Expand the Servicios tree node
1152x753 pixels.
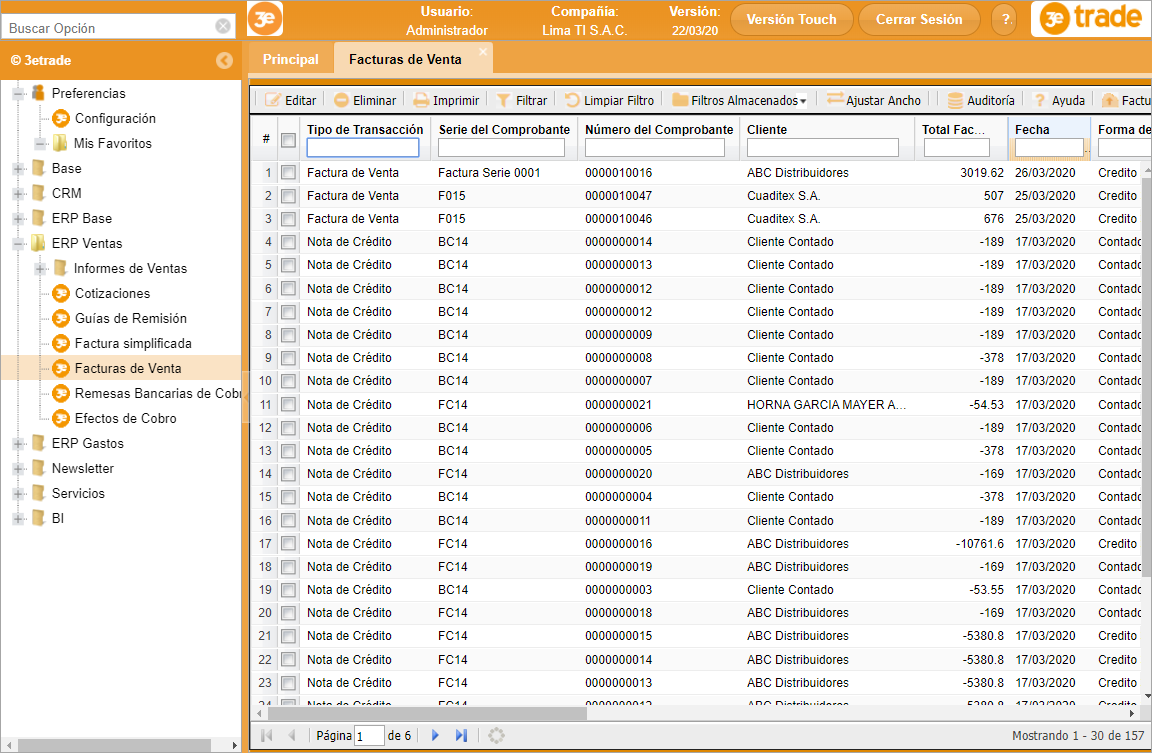[18, 493]
